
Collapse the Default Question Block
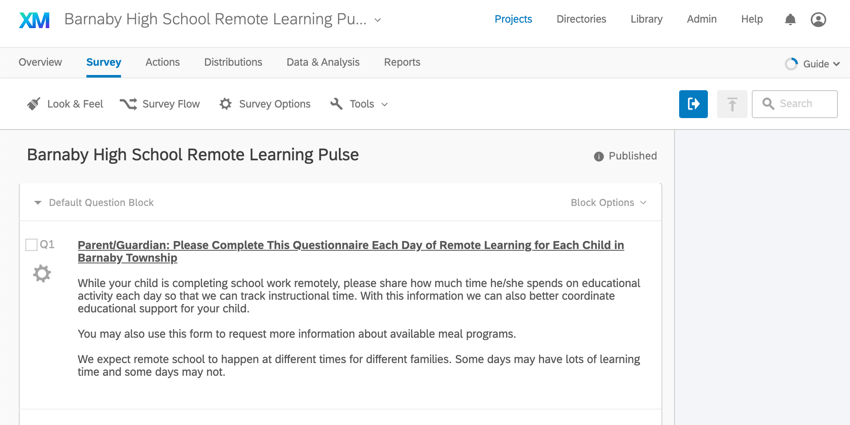(x=37, y=203)
